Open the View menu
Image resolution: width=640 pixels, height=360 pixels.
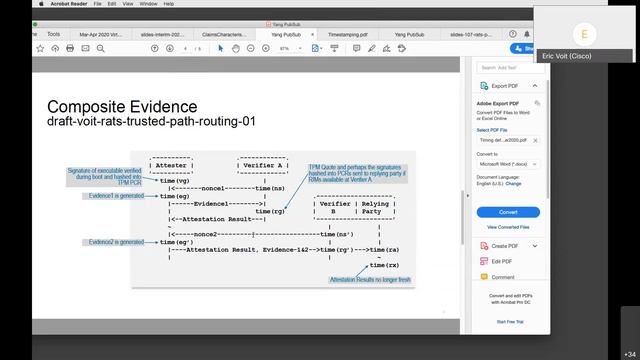pos(128,4)
